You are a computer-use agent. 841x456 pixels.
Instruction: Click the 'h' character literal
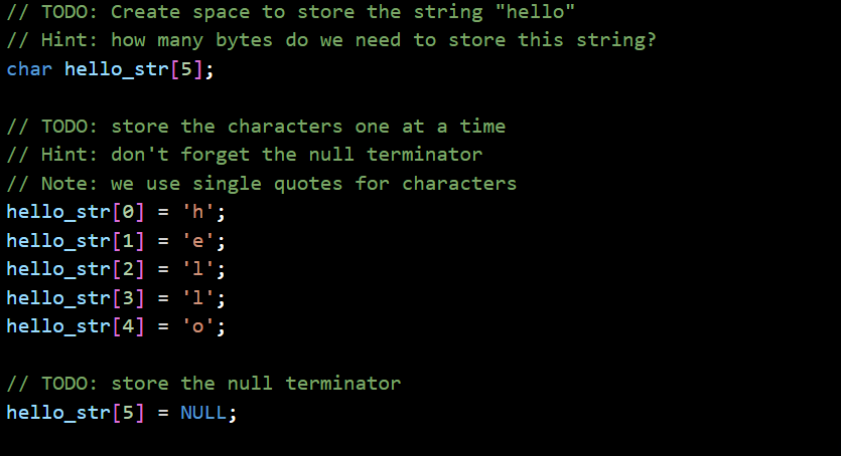[x=198, y=212]
